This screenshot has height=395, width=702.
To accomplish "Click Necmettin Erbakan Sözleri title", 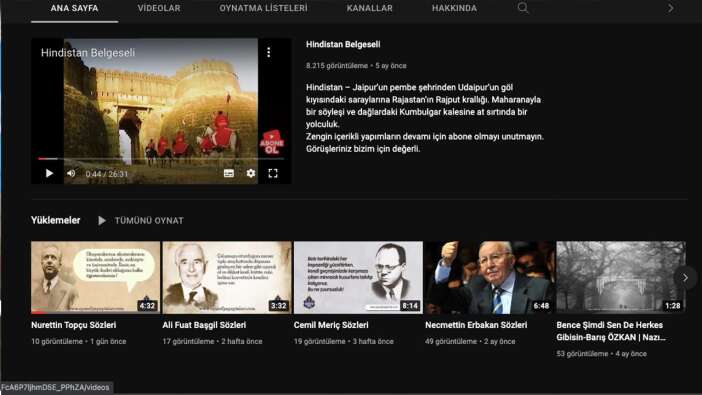I will coord(476,325).
